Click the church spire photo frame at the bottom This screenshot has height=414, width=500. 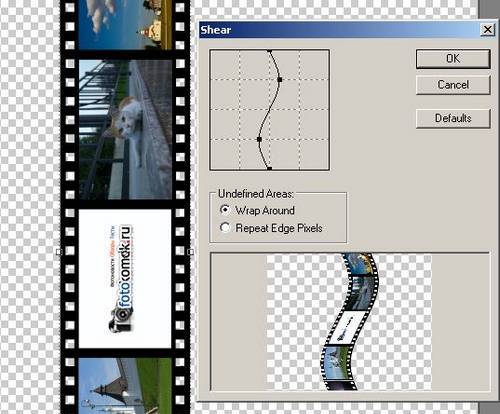click(x=125, y=386)
